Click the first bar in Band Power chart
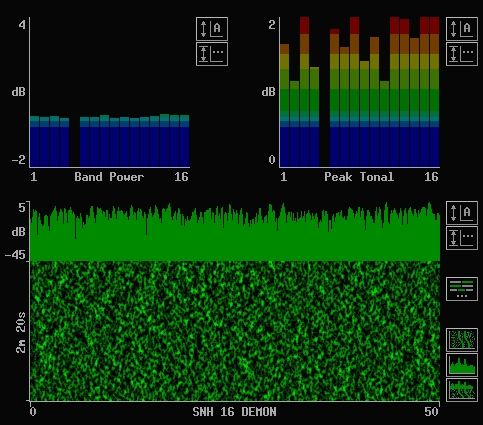483x425 pixels. click(35, 141)
